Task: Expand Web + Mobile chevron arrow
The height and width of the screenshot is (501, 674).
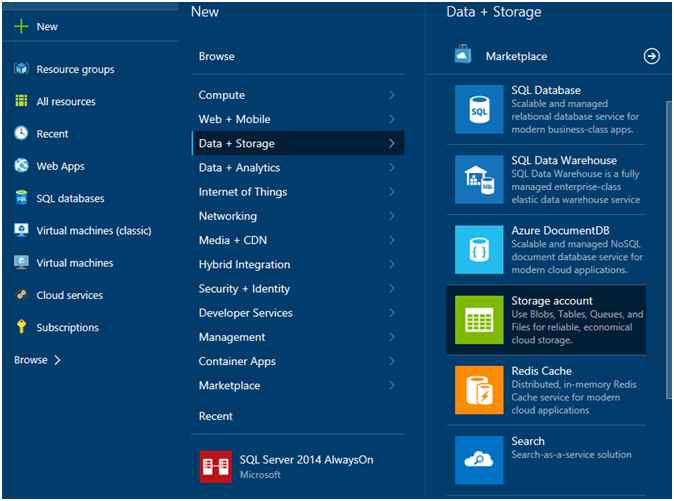Action: (391, 119)
